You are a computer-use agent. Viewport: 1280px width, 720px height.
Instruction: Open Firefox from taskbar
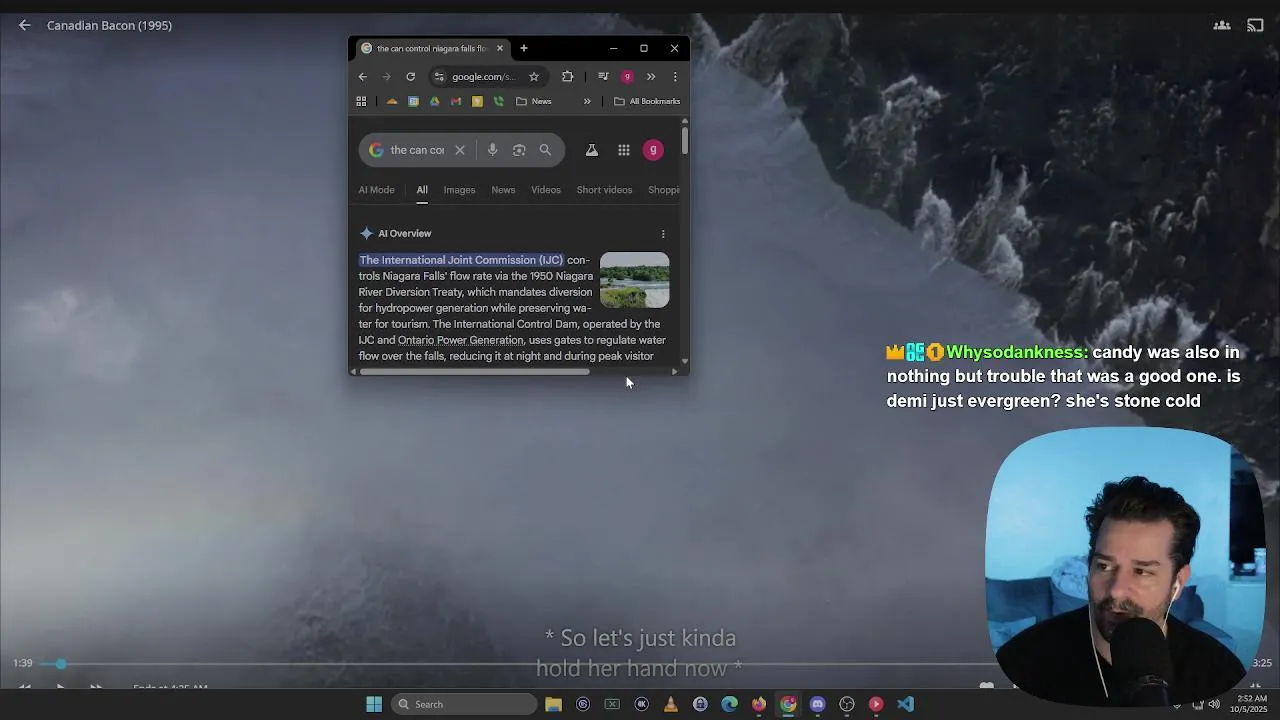pyautogui.click(x=759, y=704)
